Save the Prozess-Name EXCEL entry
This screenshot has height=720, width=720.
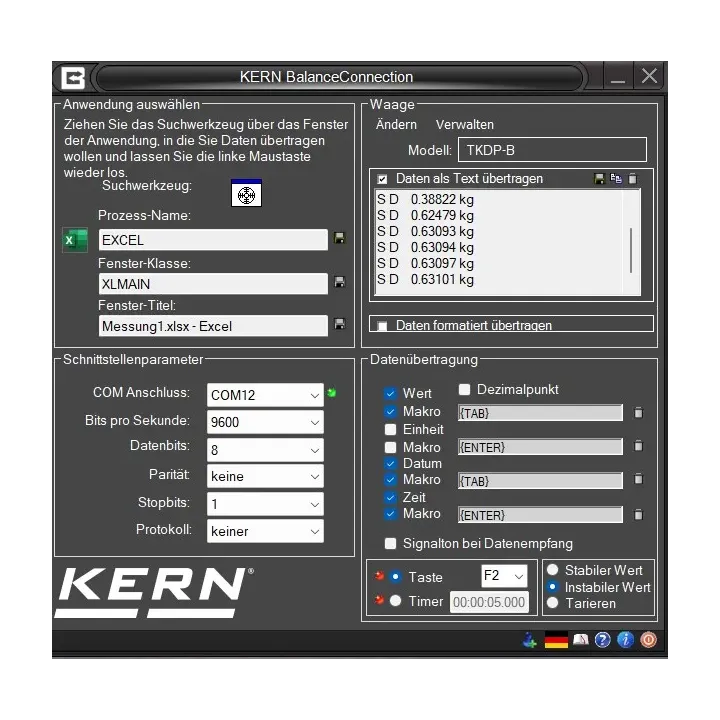tap(339, 238)
